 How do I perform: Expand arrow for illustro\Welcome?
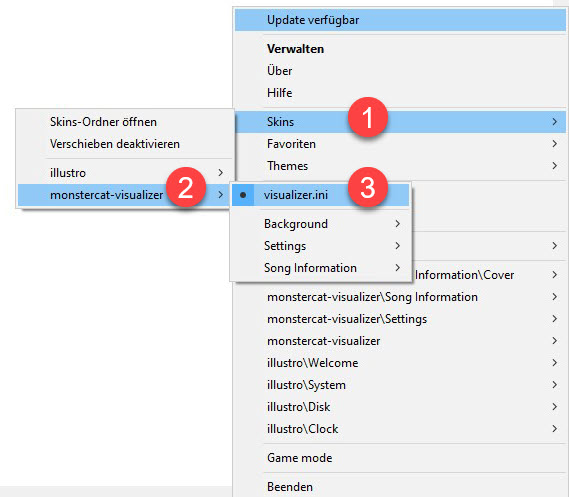coord(554,363)
